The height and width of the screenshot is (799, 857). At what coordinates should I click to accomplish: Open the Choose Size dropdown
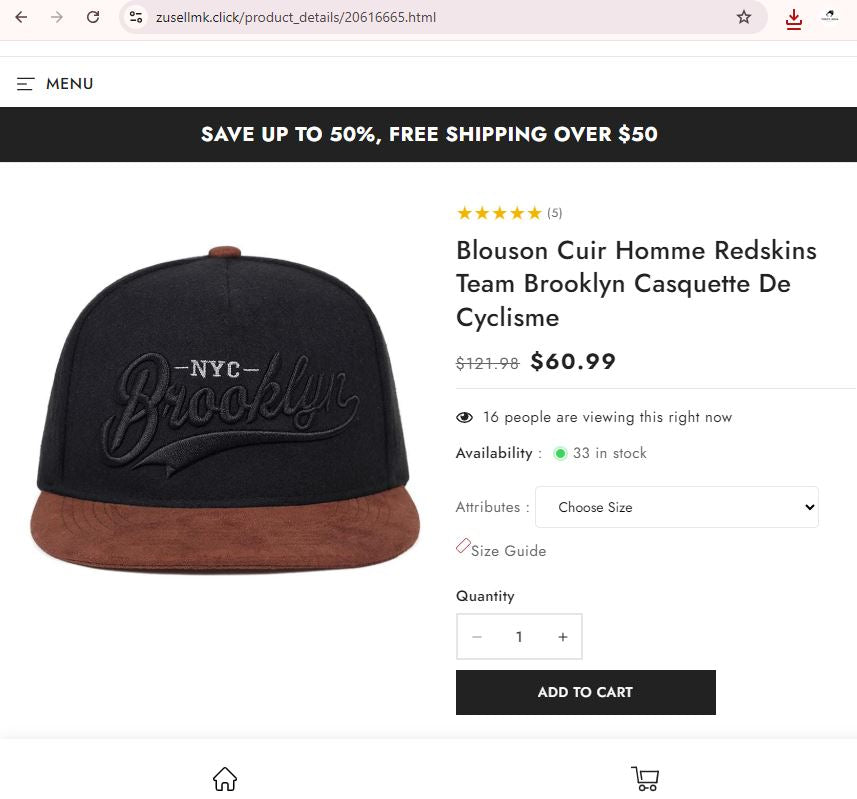676,507
